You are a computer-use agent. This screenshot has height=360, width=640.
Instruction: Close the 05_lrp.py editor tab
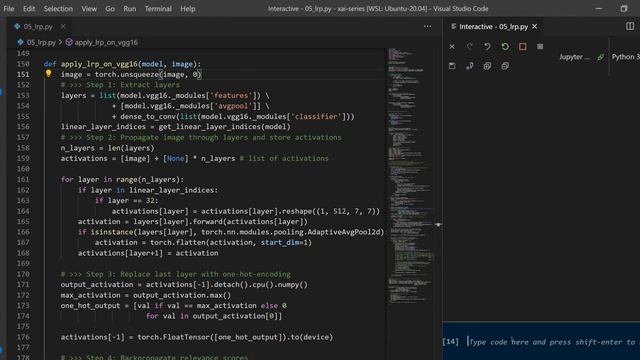click(63, 27)
